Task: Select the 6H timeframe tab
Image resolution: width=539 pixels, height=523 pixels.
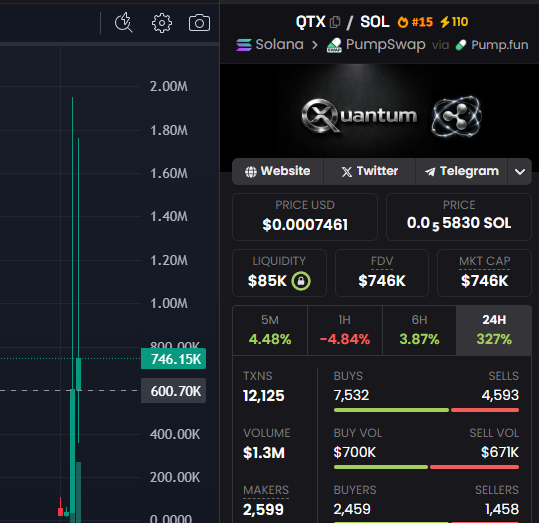Action: [x=419, y=330]
